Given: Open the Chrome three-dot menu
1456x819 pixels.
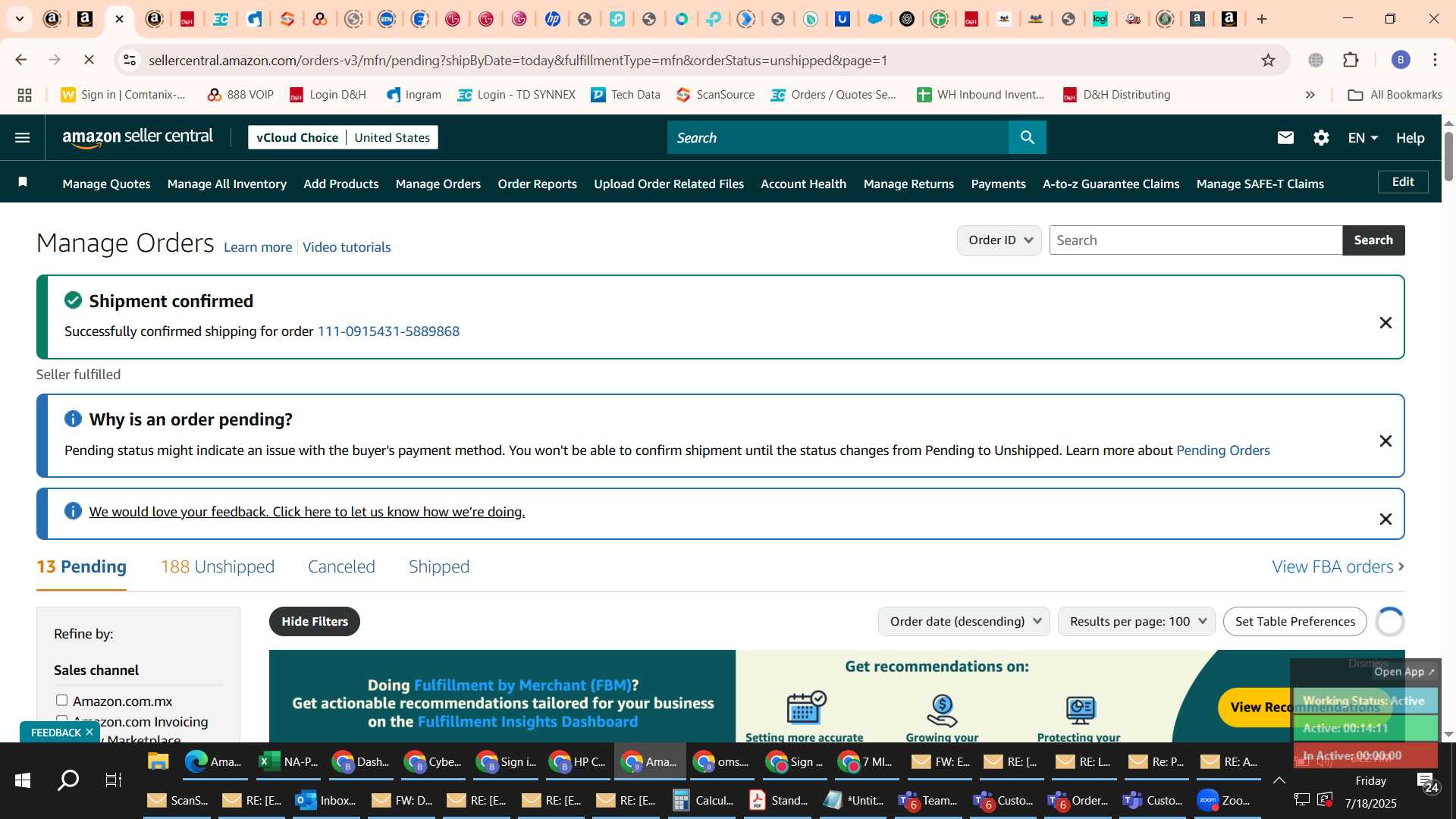Looking at the screenshot, I should click(x=1435, y=60).
